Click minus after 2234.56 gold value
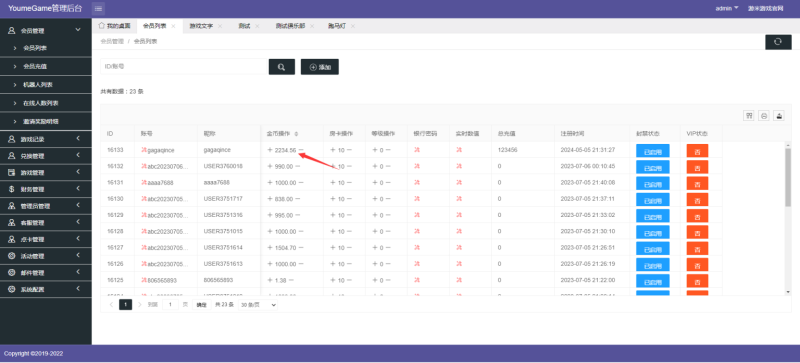This screenshot has height=363, width=800. click(301, 150)
